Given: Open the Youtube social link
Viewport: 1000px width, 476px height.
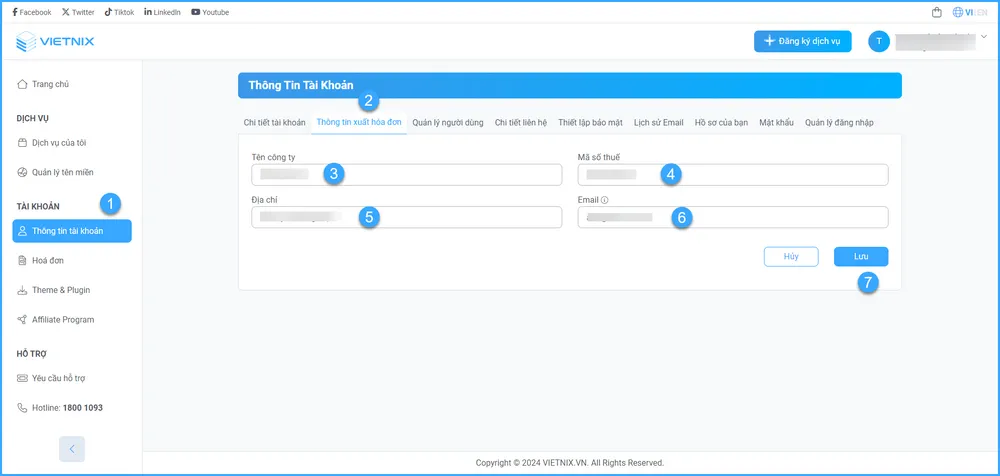Looking at the screenshot, I should [x=210, y=12].
